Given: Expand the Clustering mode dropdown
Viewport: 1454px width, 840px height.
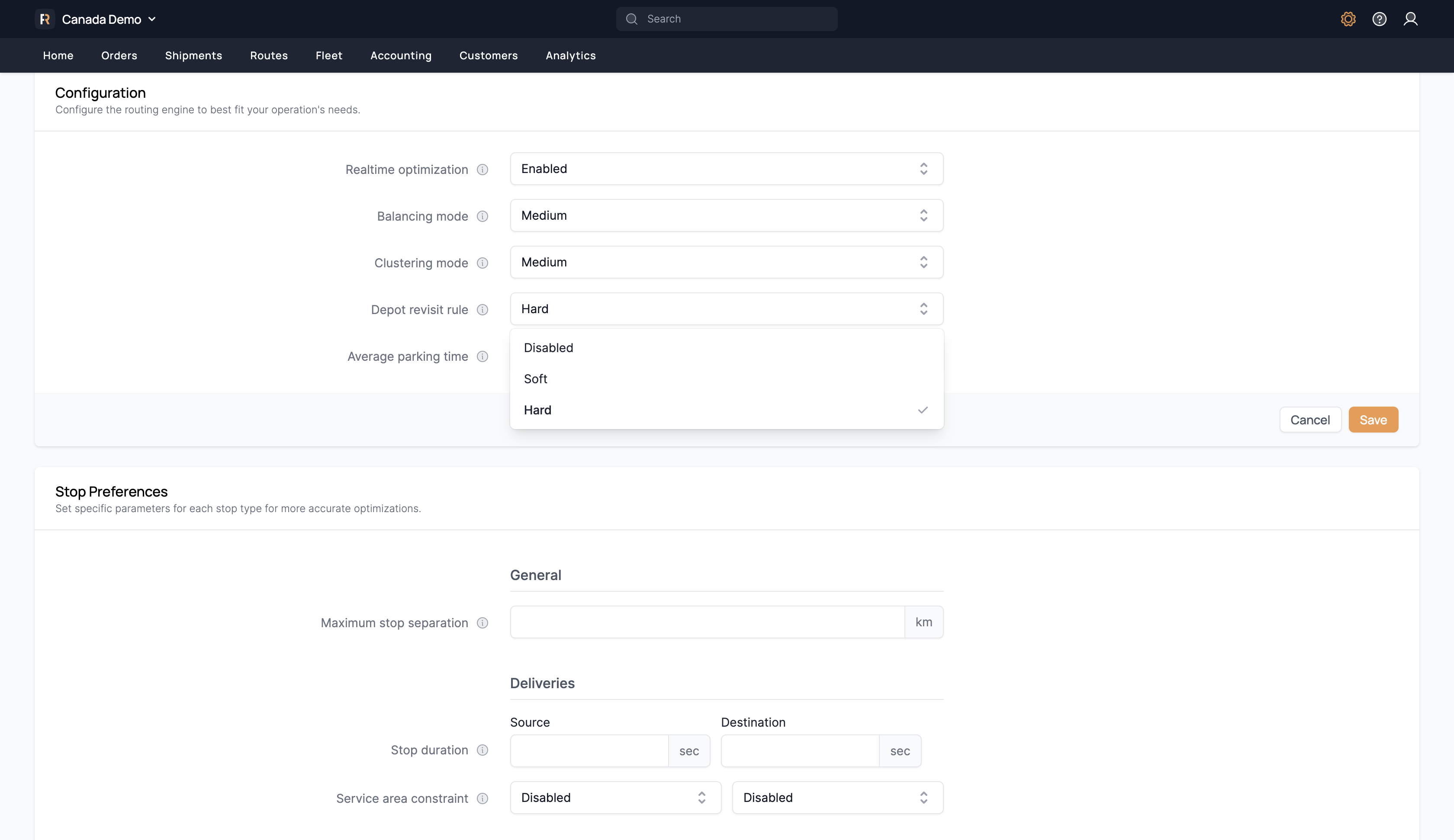Looking at the screenshot, I should [726, 263].
